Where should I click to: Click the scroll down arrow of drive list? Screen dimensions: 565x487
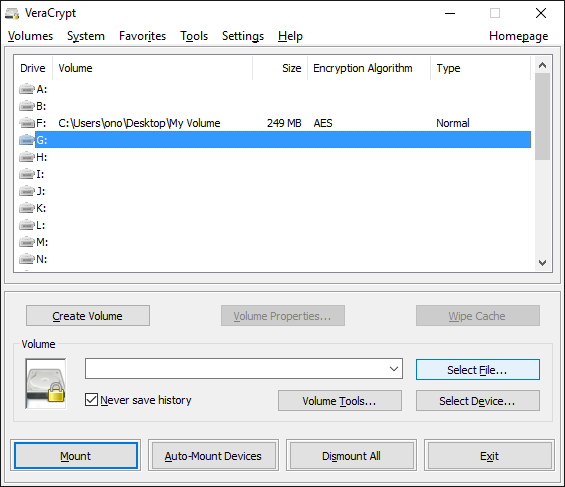point(542,263)
